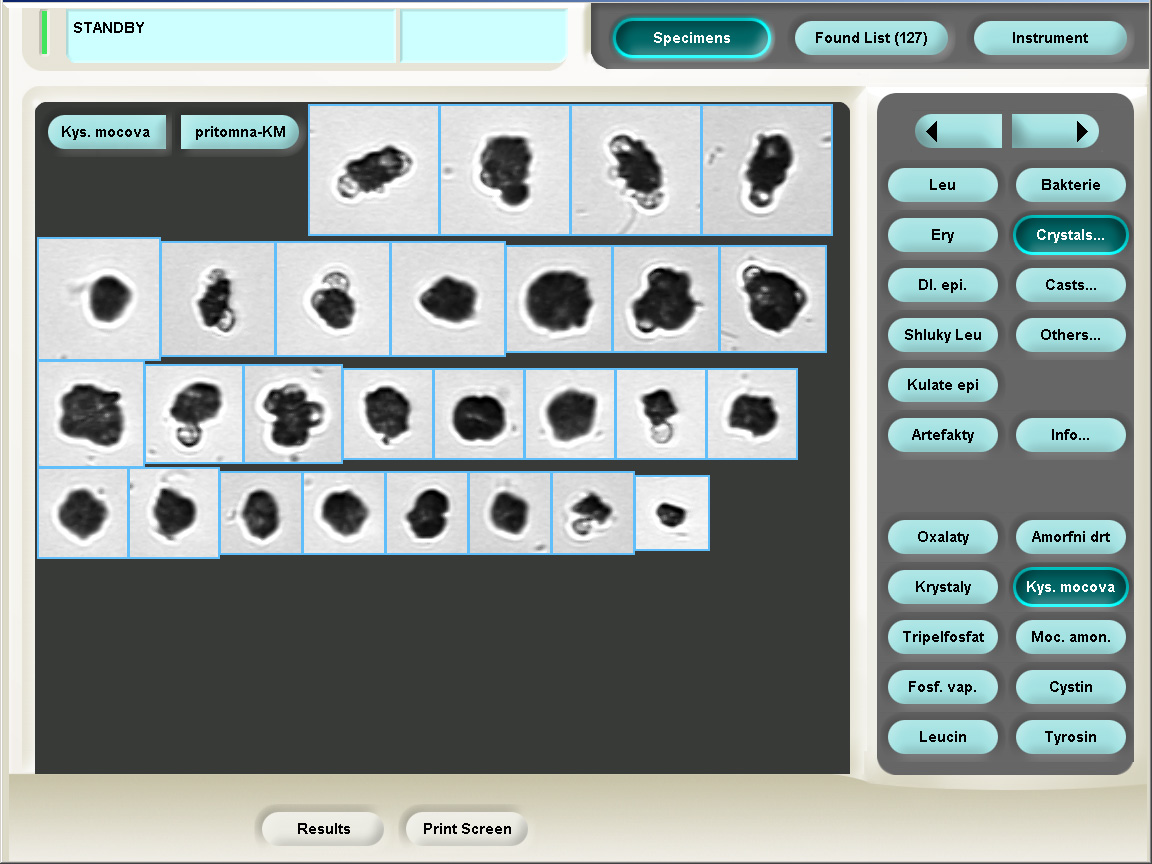The height and width of the screenshot is (864, 1152).
Task: Select the first particle image in second row
Action: point(99,299)
